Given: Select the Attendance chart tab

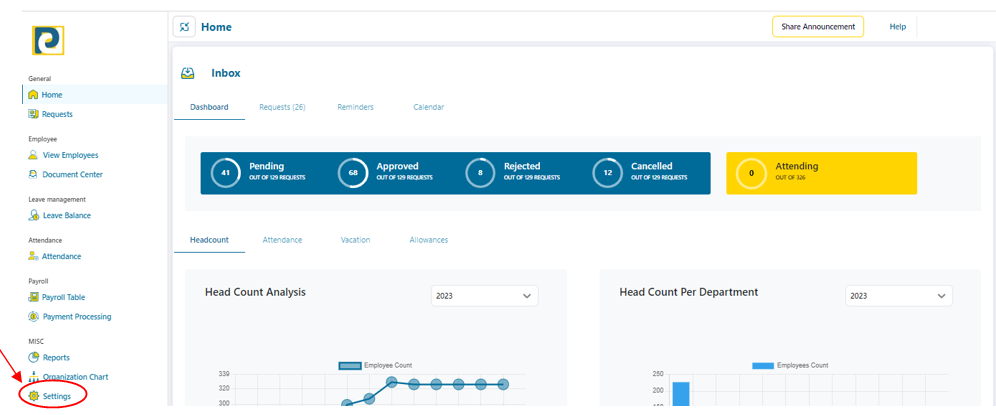Looking at the screenshot, I should tap(282, 240).
